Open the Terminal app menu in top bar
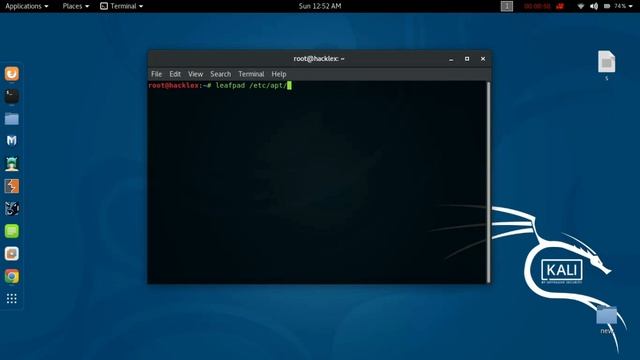The width and height of the screenshot is (640, 360). coord(122,6)
